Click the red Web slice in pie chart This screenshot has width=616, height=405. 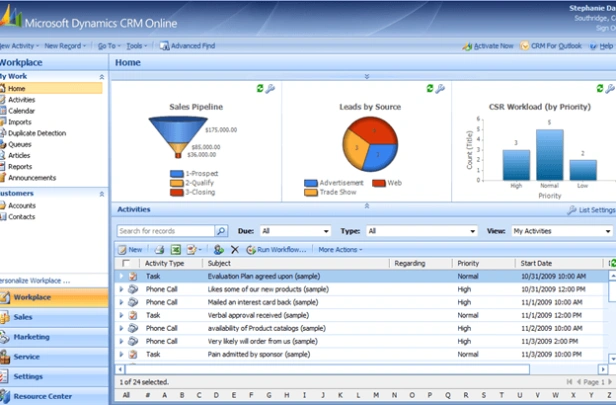click(371, 133)
